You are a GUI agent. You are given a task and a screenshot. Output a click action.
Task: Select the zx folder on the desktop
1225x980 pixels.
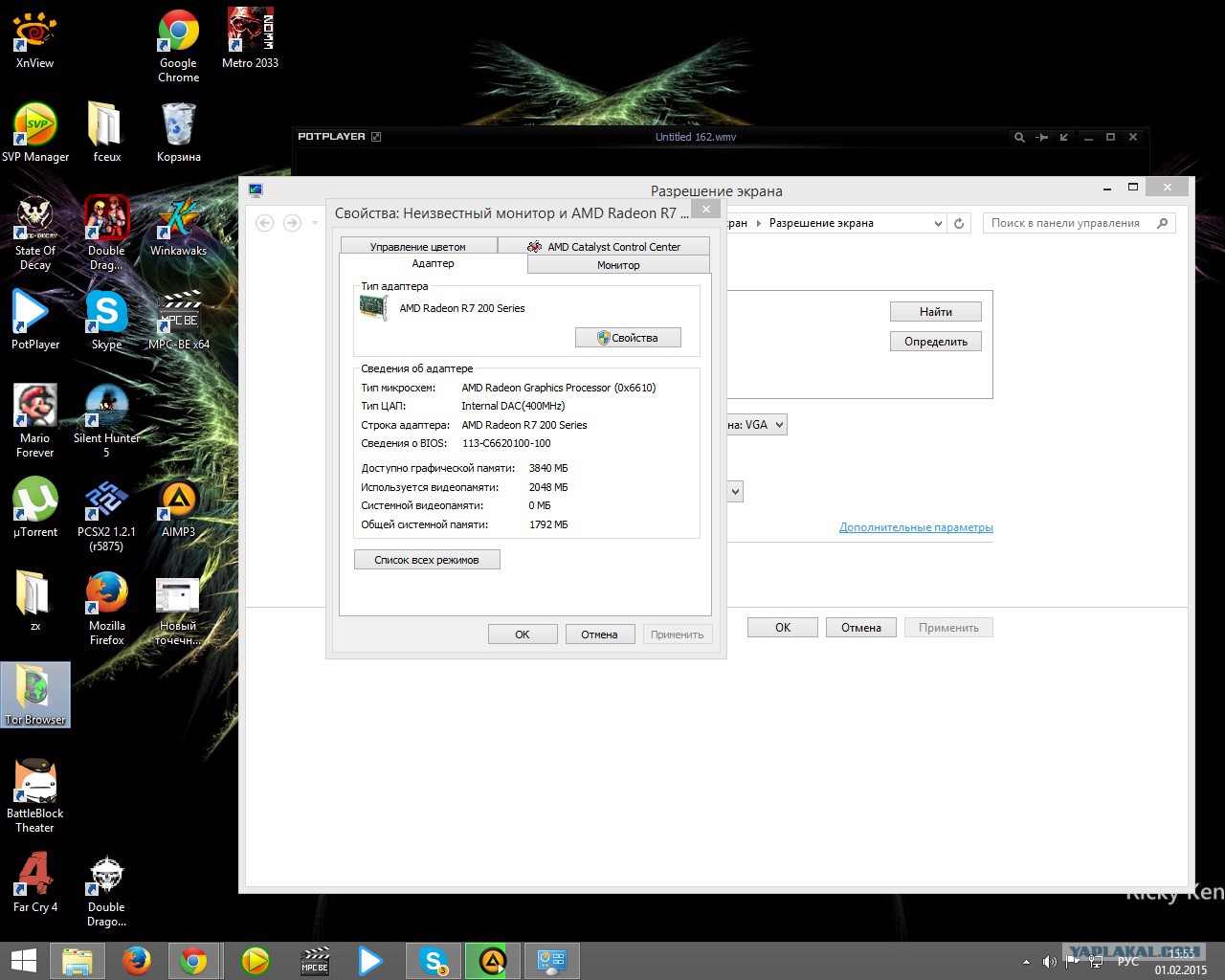pyautogui.click(x=35, y=601)
